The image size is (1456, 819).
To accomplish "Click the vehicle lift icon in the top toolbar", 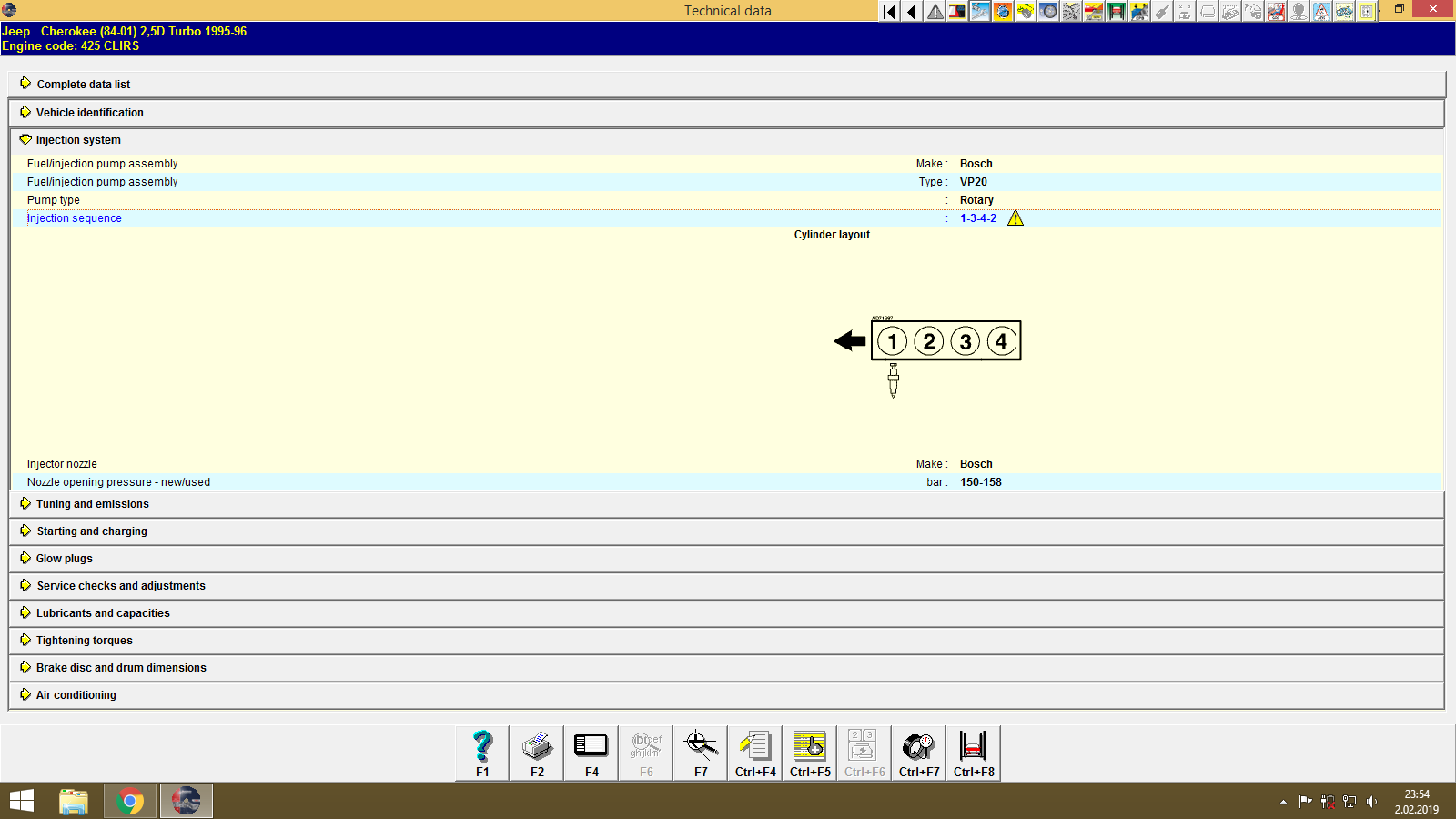I will coord(1117,12).
